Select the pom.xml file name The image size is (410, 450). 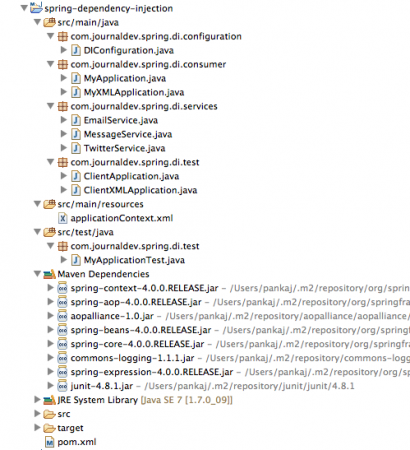[77, 442]
